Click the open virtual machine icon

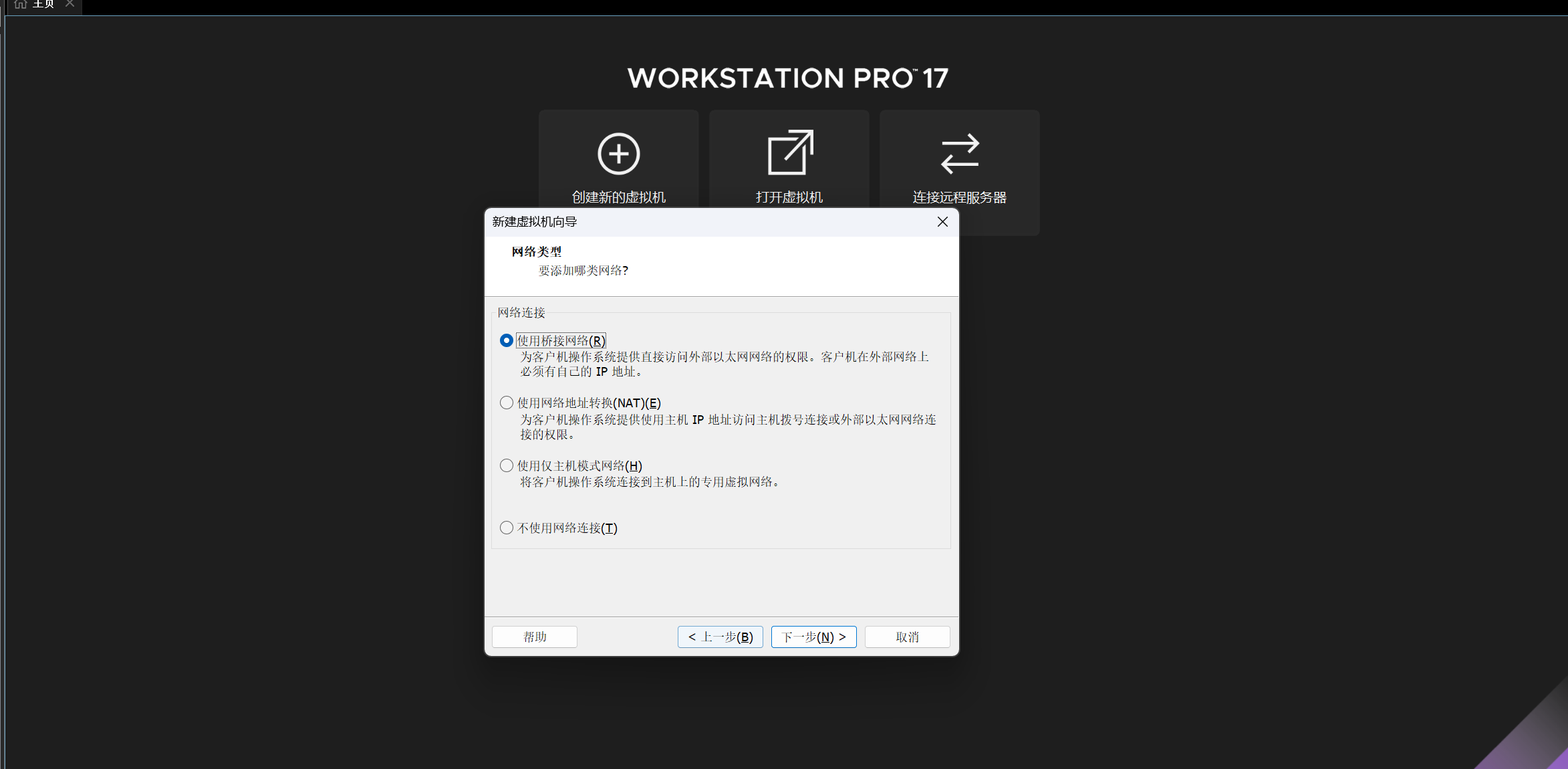(790, 152)
